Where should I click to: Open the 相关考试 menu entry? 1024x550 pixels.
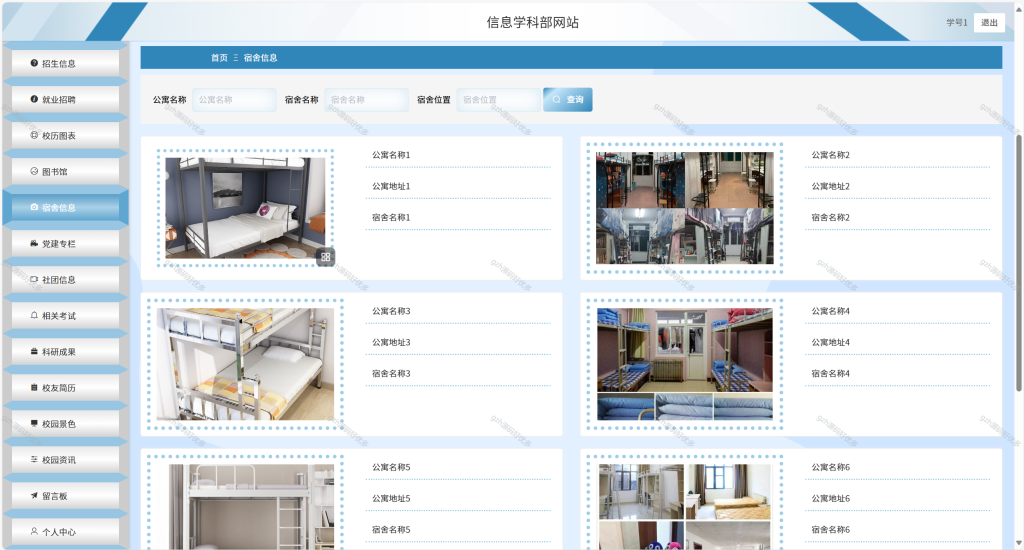(65, 315)
